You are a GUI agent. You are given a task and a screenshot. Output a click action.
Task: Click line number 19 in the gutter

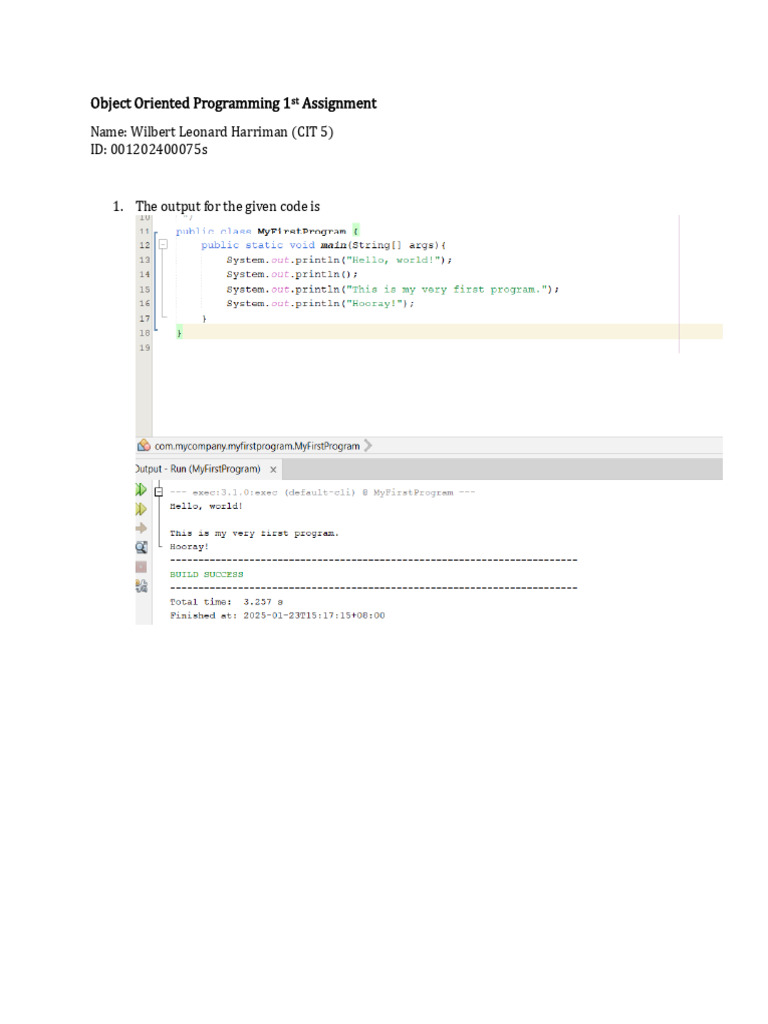click(144, 348)
